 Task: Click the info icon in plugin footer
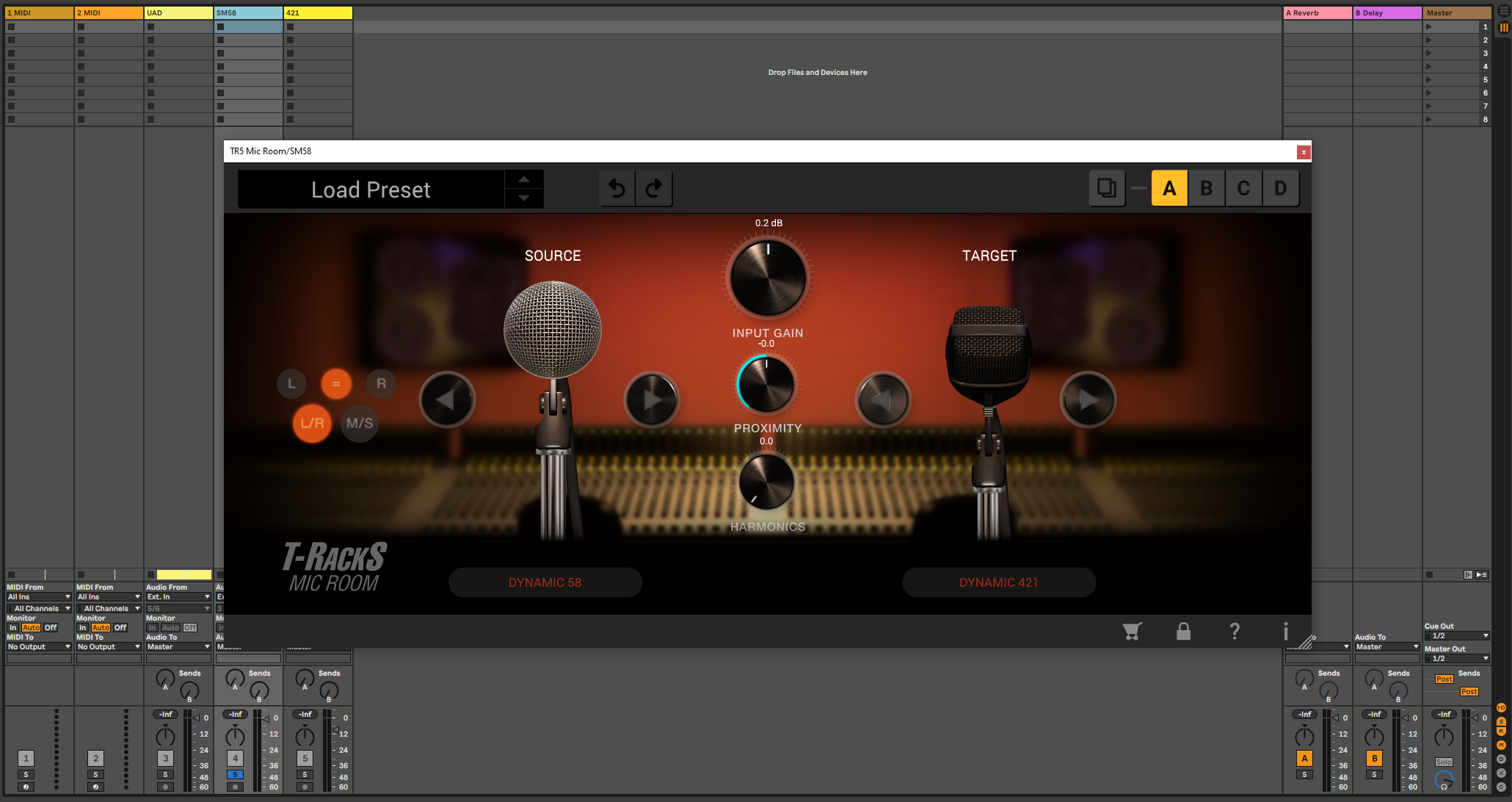coord(1286,630)
